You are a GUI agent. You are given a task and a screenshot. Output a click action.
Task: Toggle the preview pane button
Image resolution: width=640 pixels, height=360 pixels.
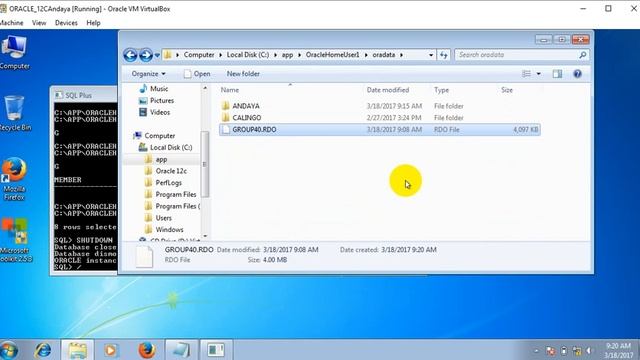(557, 74)
